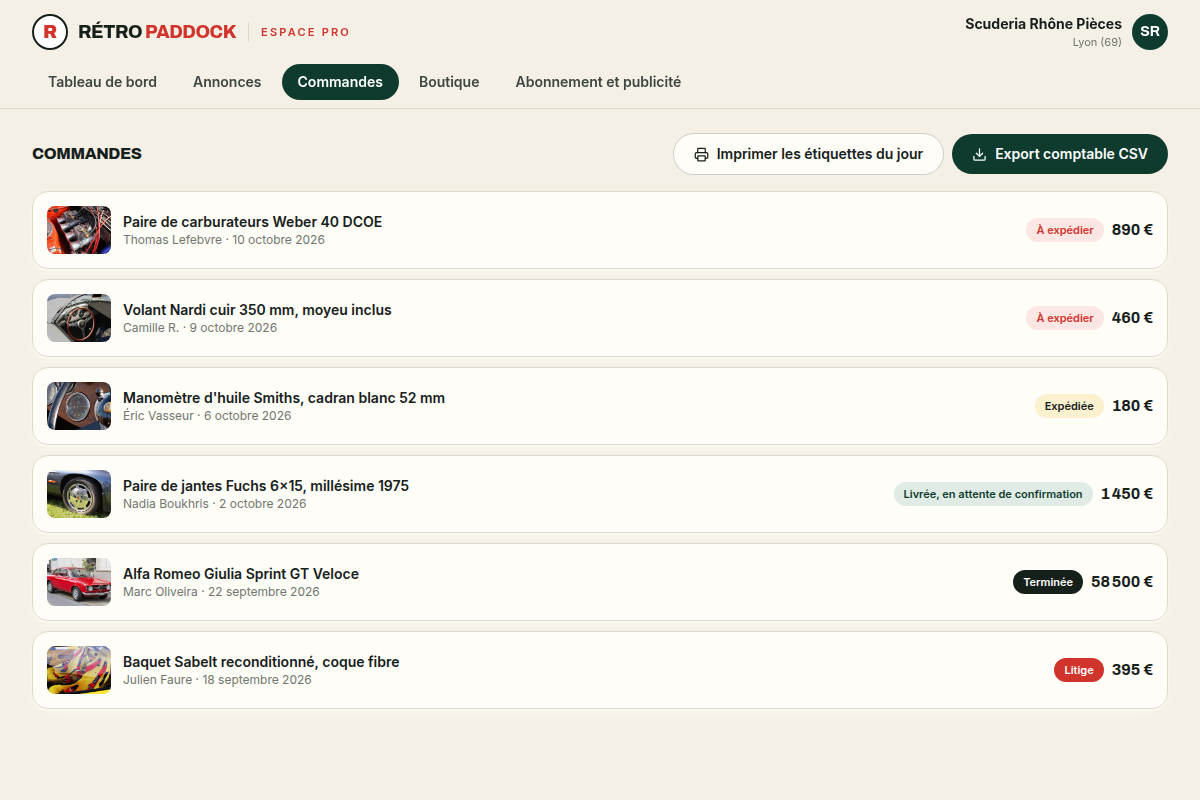This screenshot has width=1200, height=800.
Task: Open the Weber 40 DCOE carburateurs thumbnail
Action: (x=79, y=230)
